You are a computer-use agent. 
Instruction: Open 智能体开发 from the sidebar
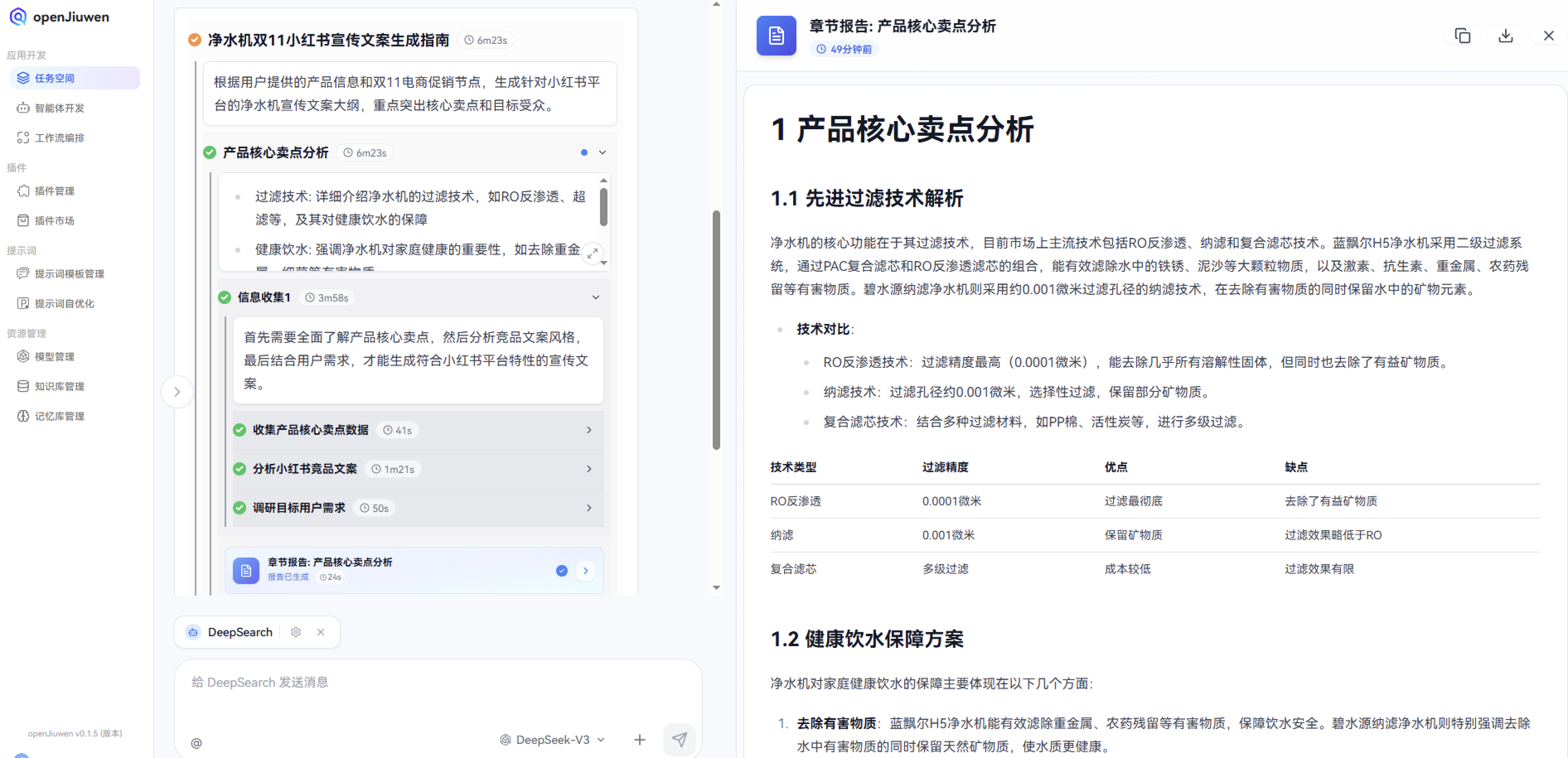tap(60, 108)
